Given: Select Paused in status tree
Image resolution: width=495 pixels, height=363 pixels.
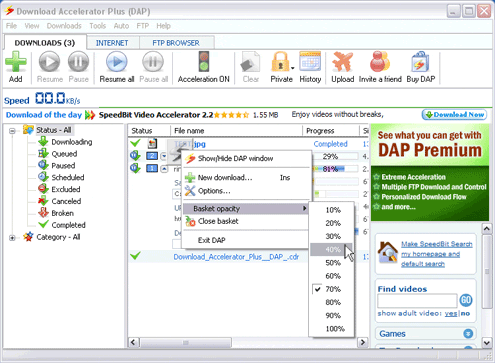Looking at the screenshot, I should pyautogui.click(x=63, y=166).
